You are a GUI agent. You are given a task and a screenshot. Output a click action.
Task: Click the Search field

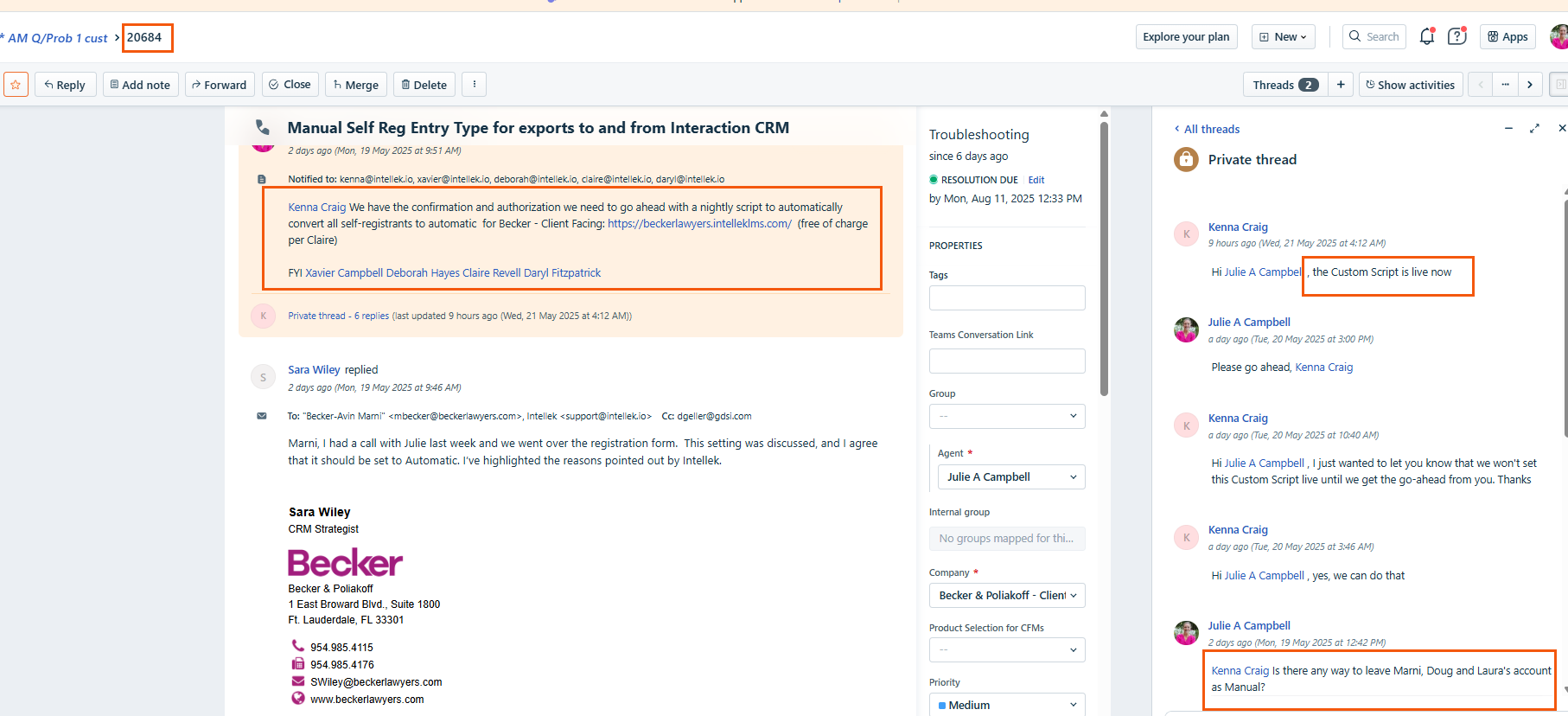1374,37
